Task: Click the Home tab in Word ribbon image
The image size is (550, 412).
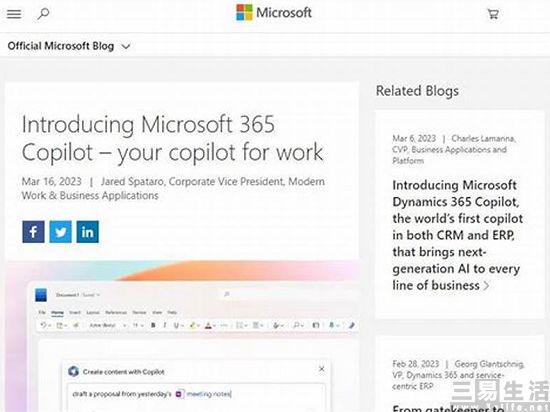Action: 58,312
